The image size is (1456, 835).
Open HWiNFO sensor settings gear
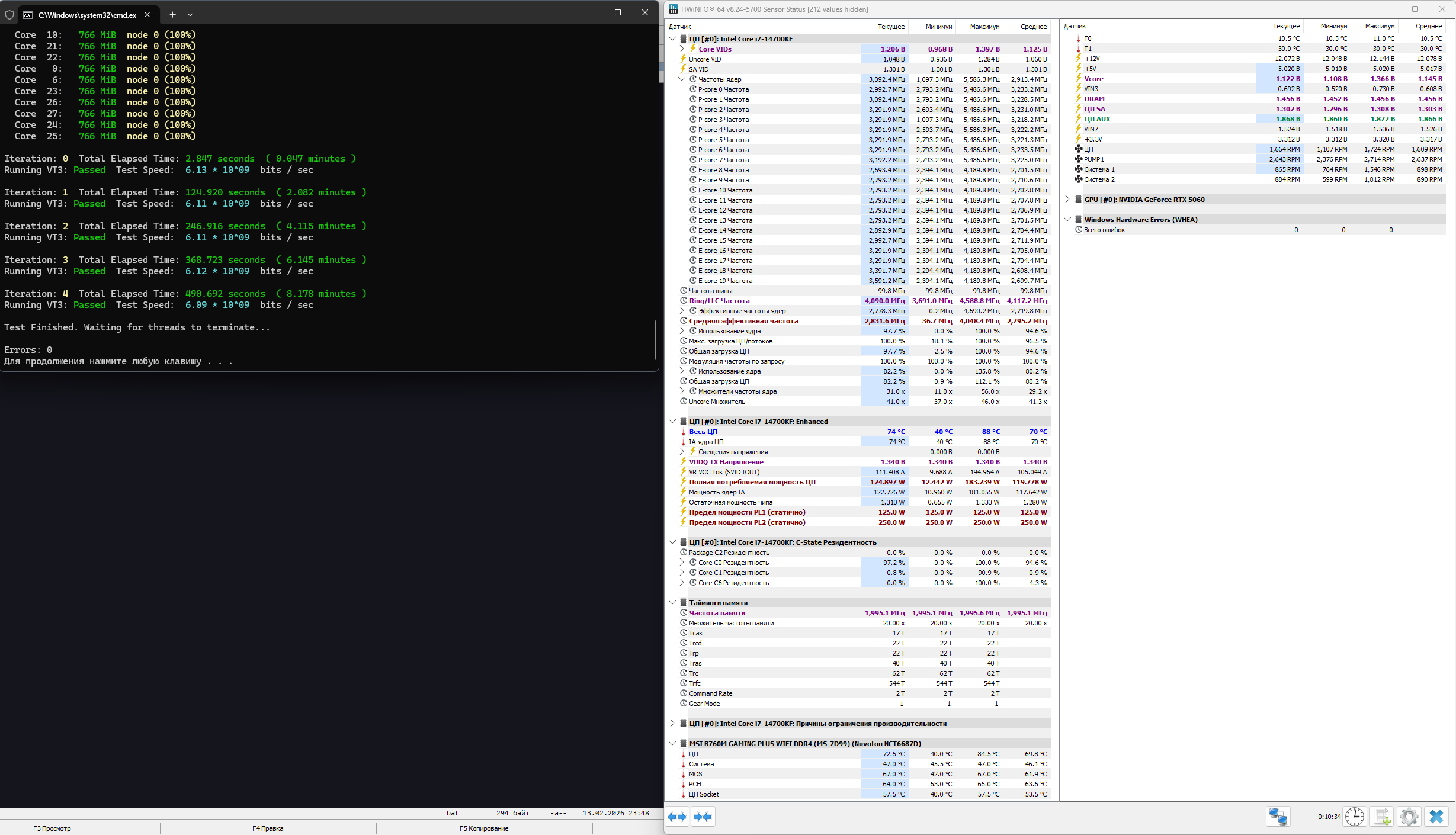coord(1409,817)
